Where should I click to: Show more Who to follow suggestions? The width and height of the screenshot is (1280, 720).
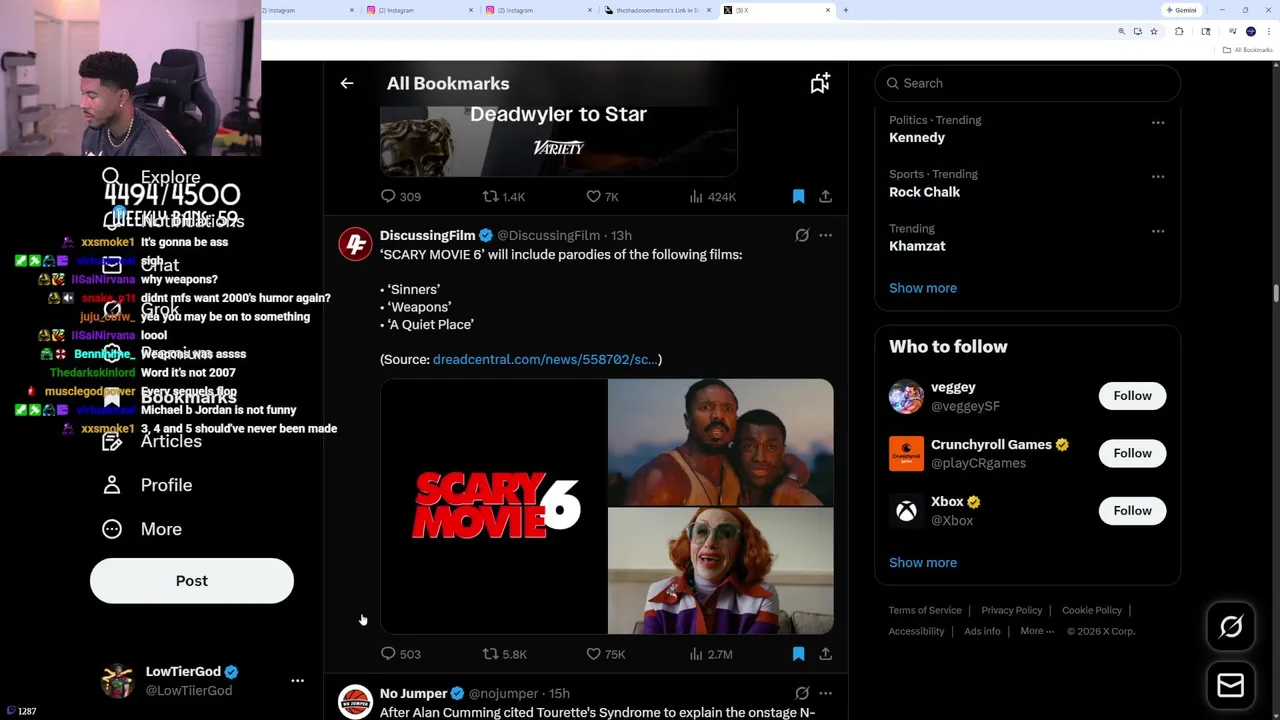[923, 562]
